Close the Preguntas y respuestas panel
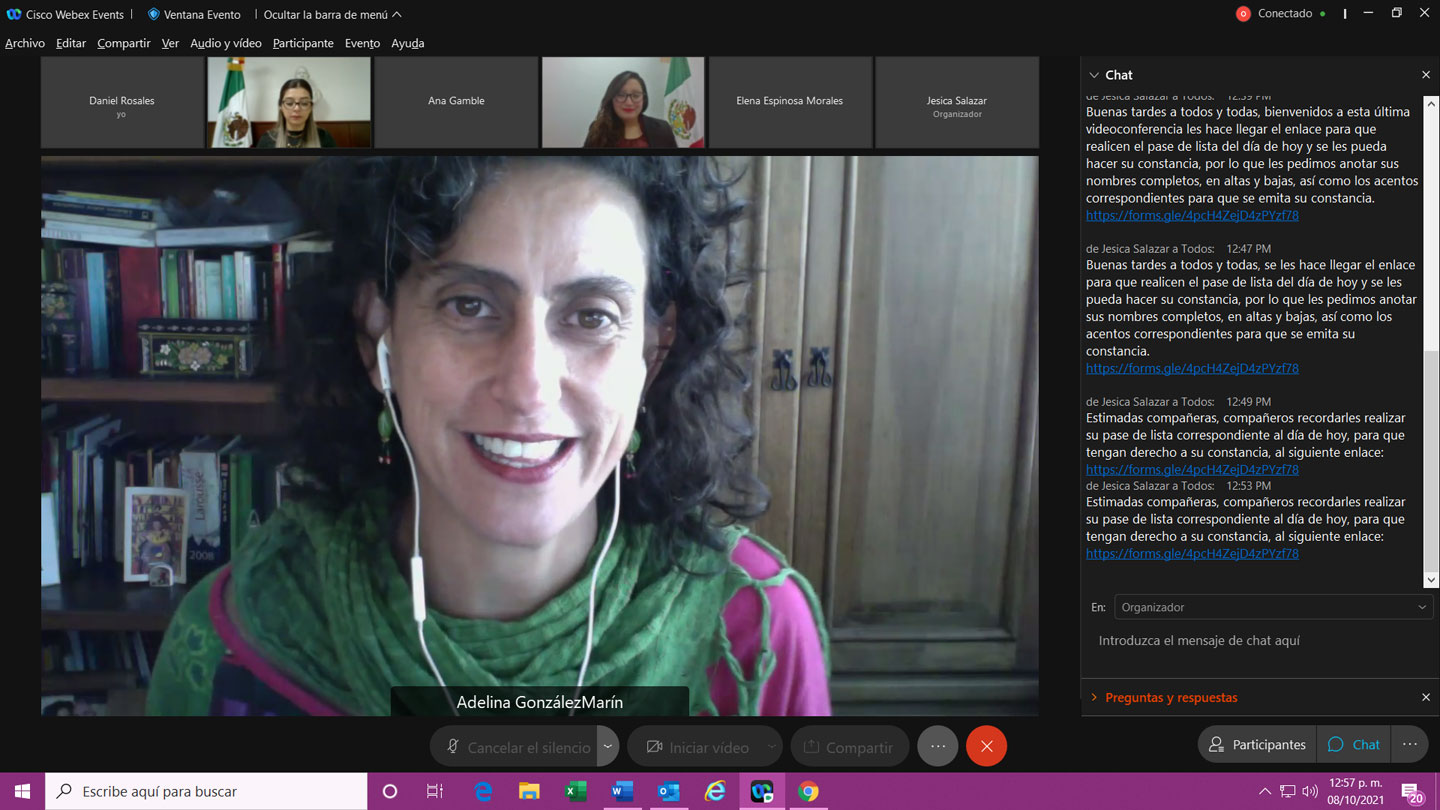 pos(1426,697)
